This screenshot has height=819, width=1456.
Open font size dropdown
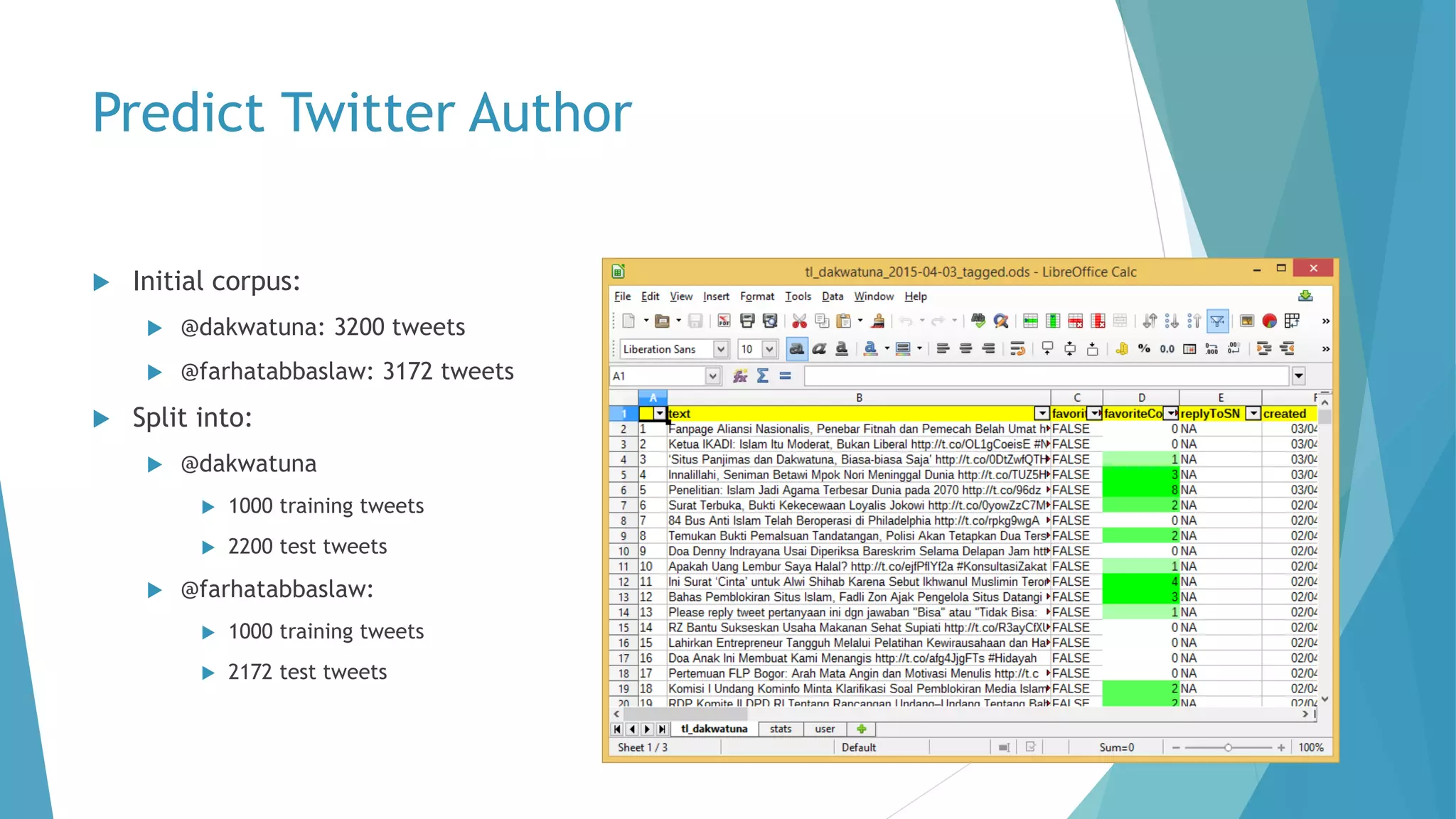click(x=769, y=349)
